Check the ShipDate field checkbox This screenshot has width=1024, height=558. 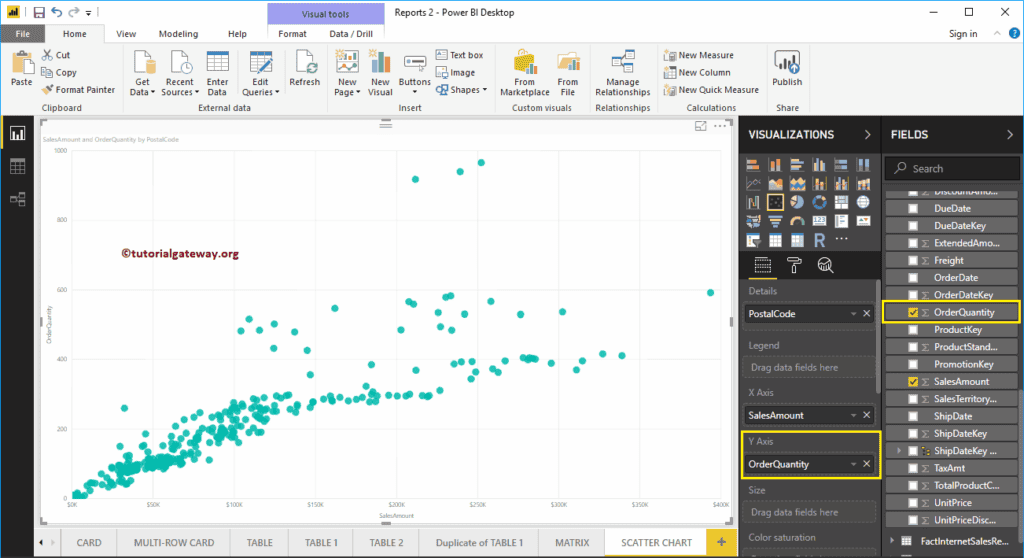tap(913, 416)
